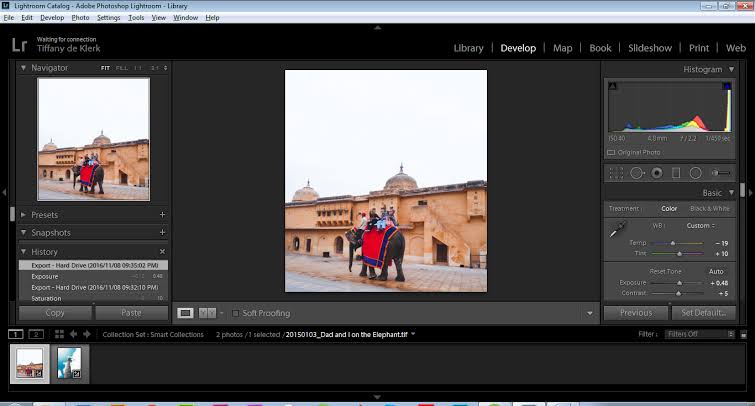
Task: Select the Graduated Filter tool
Action: click(676, 173)
